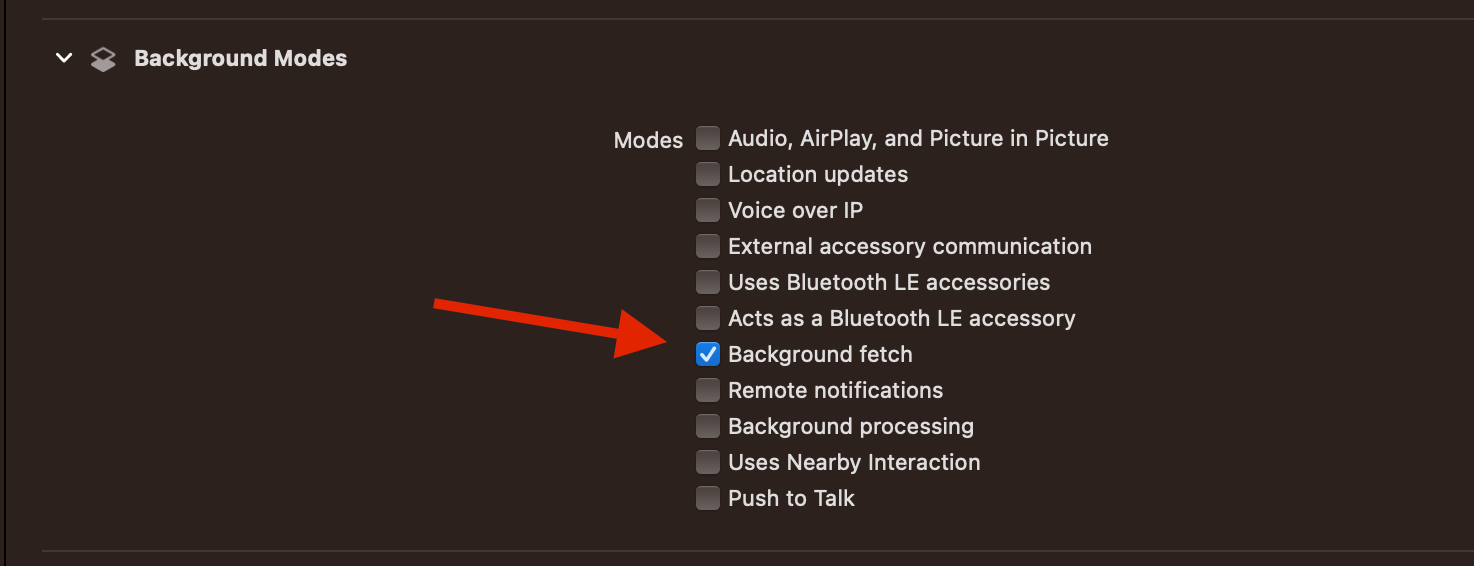Enable Uses Bluetooth LE accessories checkbox
This screenshot has width=1474, height=566.
pyautogui.click(x=708, y=282)
